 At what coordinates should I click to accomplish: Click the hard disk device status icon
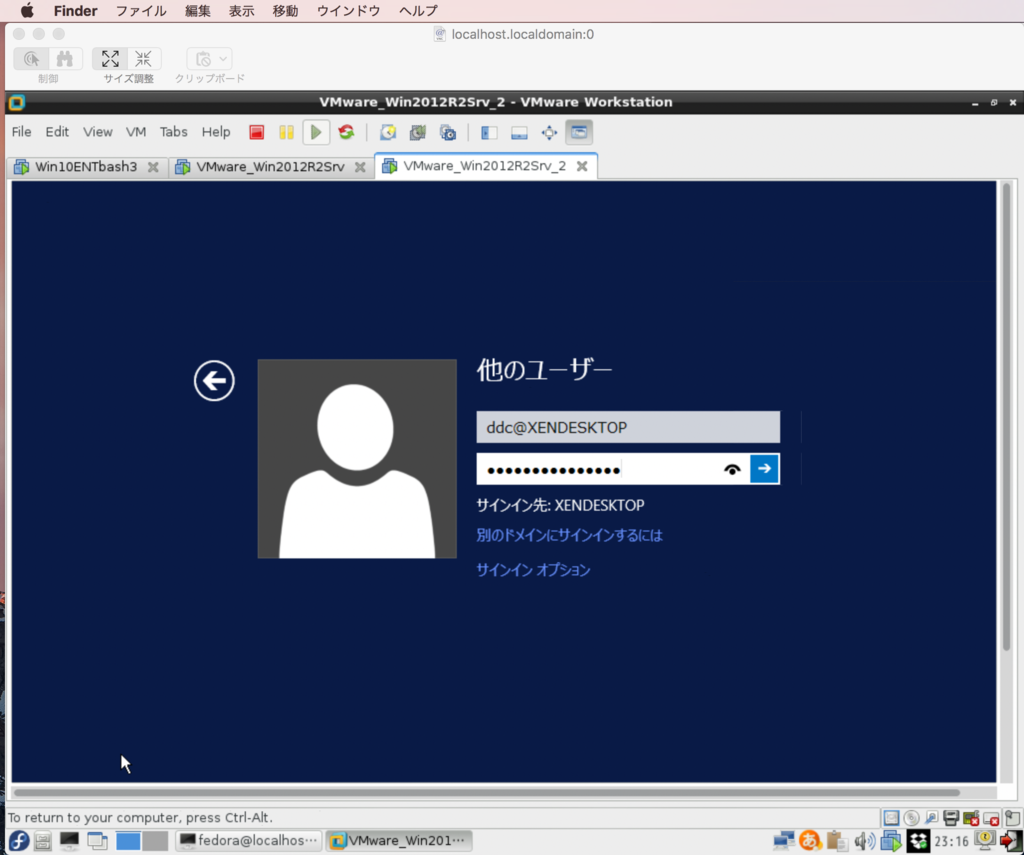891,818
